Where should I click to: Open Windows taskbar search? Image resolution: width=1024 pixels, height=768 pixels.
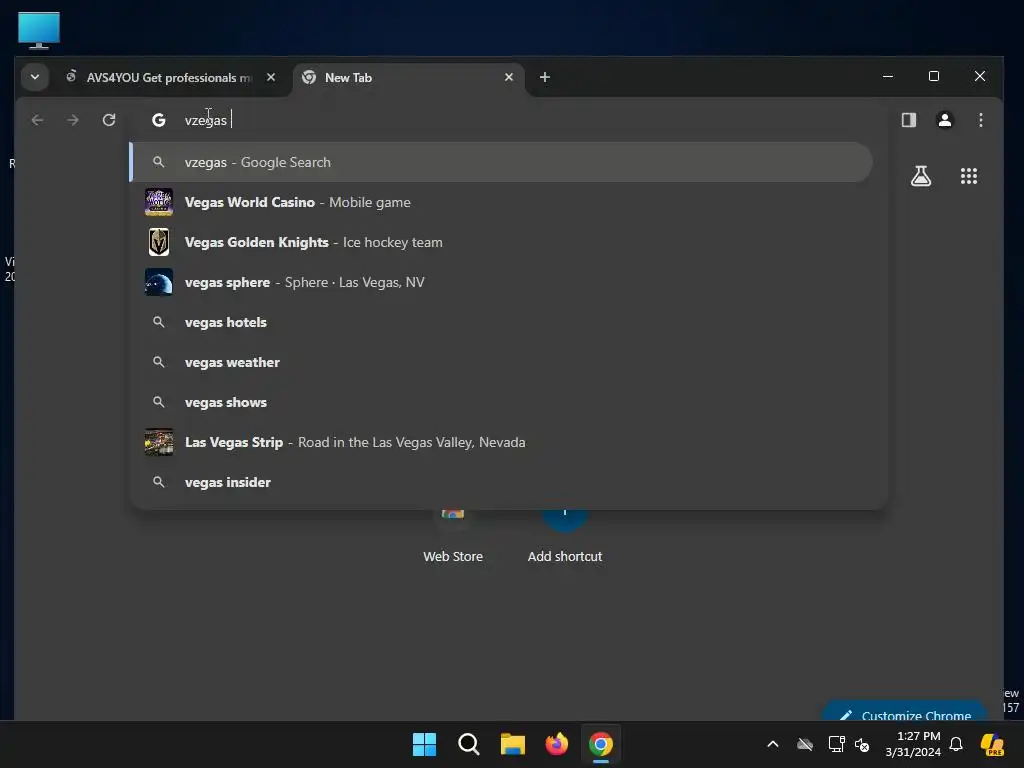coord(468,744)
